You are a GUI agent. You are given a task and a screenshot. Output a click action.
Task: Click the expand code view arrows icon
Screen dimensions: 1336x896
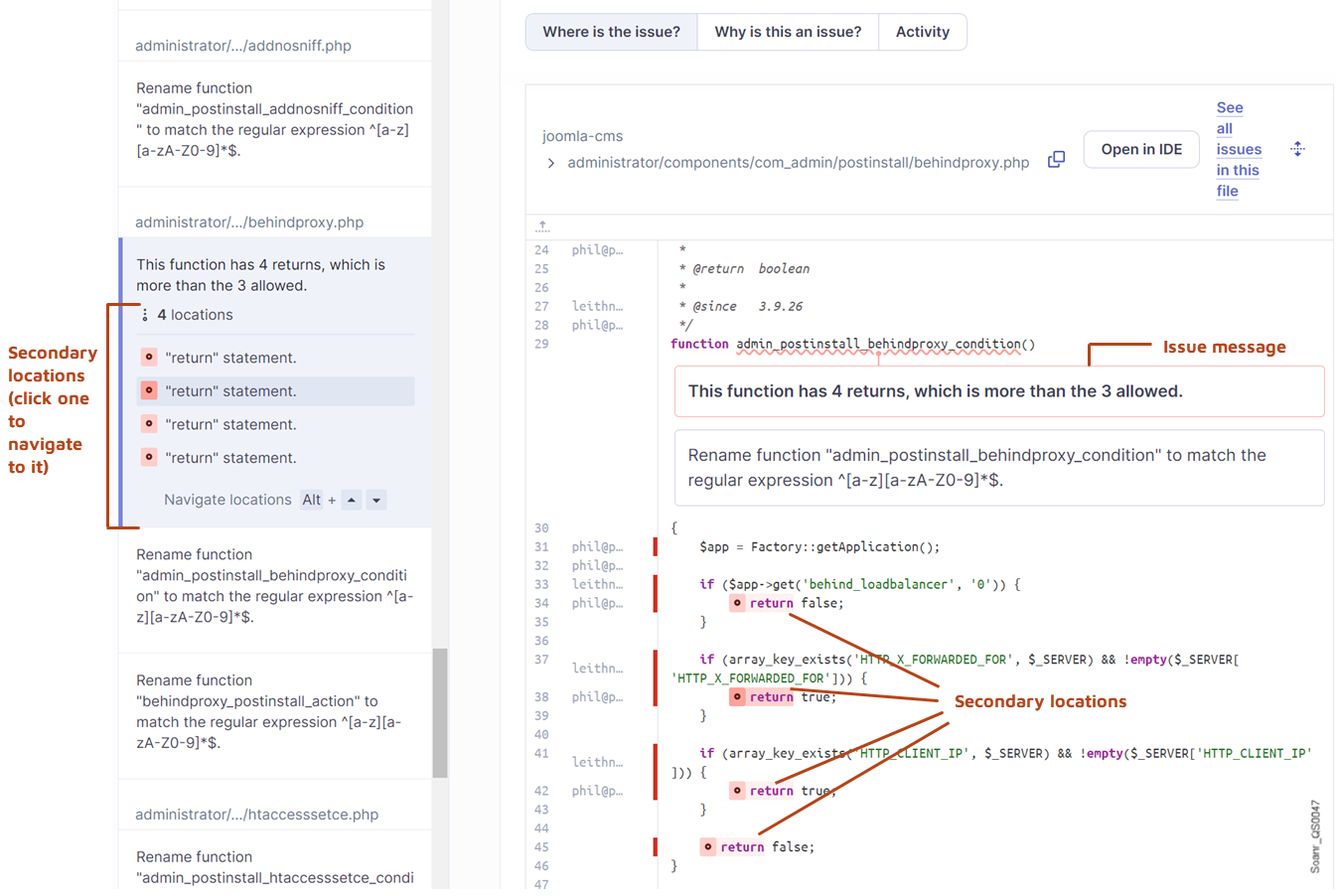pos(1297,149)
